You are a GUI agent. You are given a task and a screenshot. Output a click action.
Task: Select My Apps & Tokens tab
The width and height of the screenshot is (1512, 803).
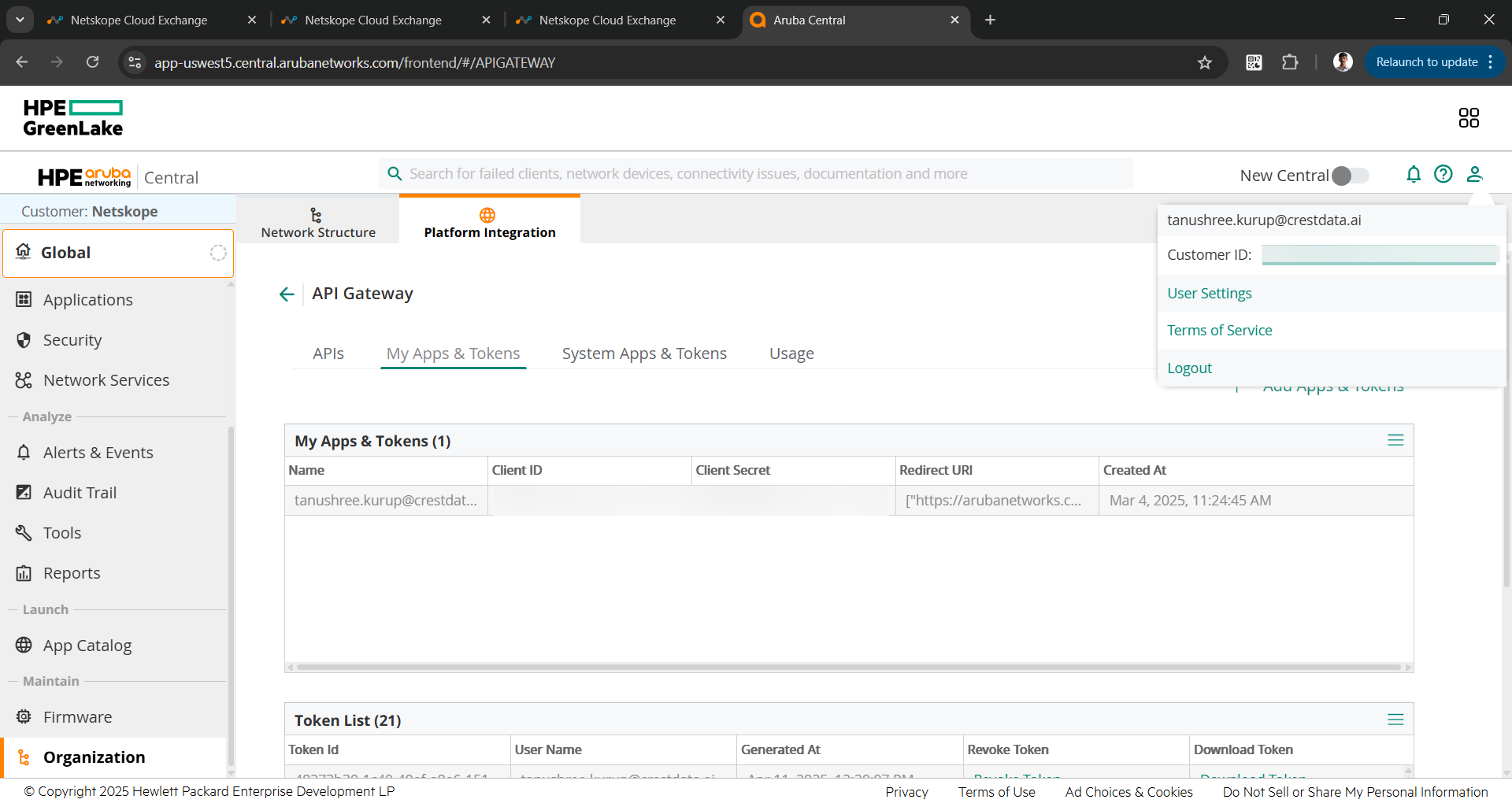pyautogui.click(x=453, y=353)
